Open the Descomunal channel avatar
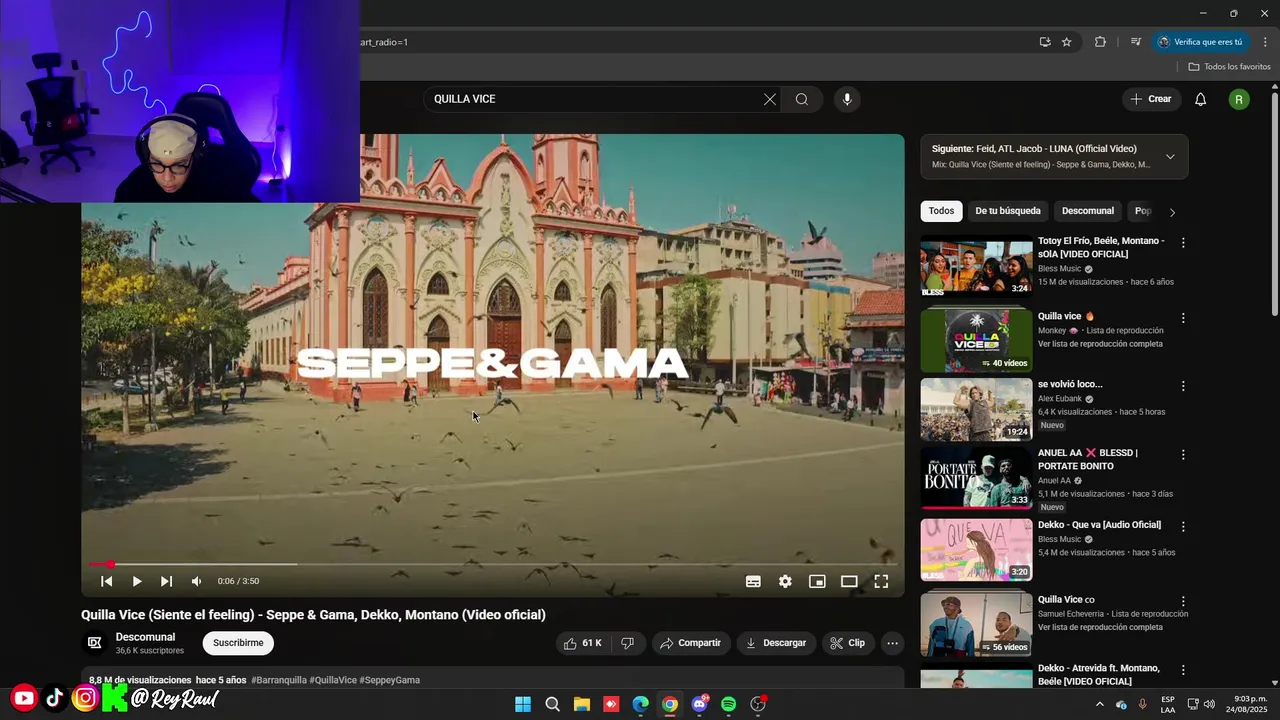Image resolution: width=1280 pixels, height=720 pixels. point(95,643)
